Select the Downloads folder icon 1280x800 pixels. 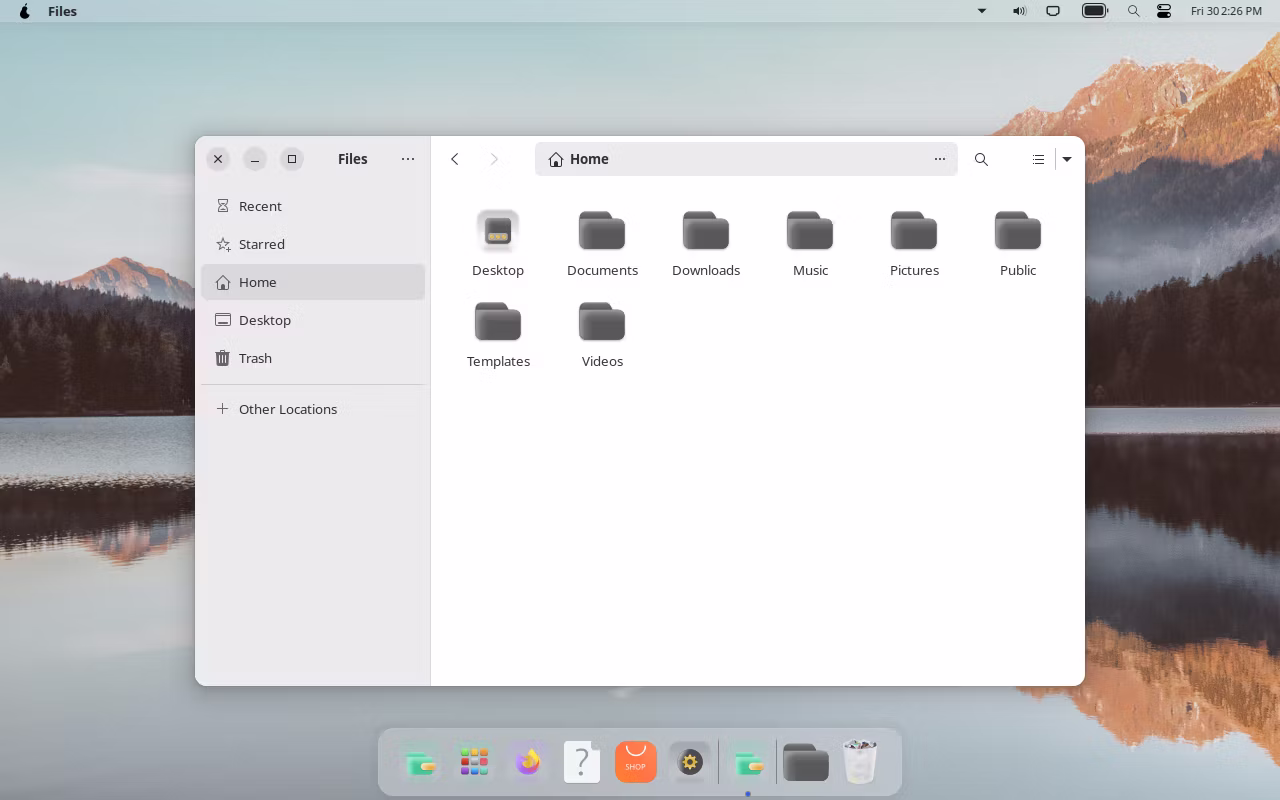pyautogui.click(x=706, y=232)
